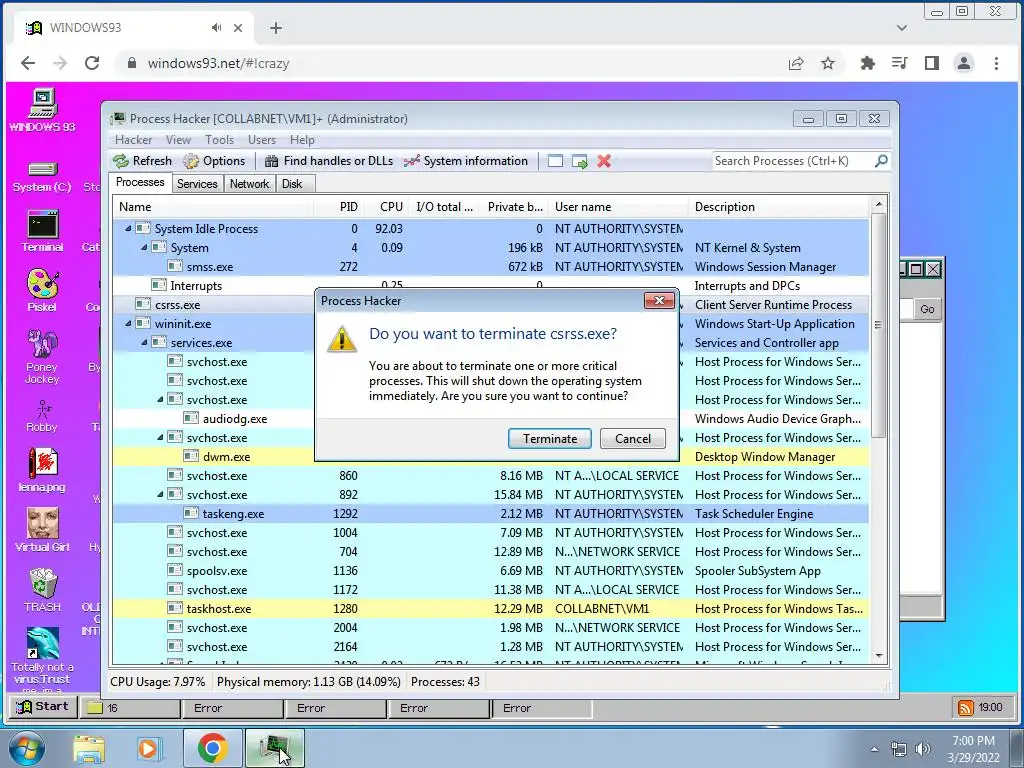Image resolution: width=1024 pixels, height=768 pixels.
Task: Collapse the System process node
Action: [144, 248]
